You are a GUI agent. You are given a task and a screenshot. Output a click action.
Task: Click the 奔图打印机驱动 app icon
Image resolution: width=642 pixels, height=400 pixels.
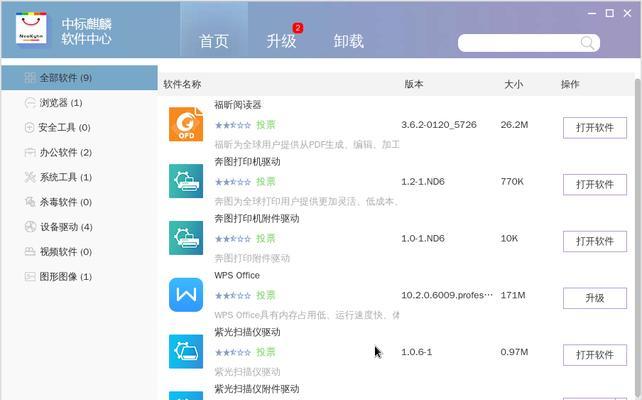click(x=186, y=181)
